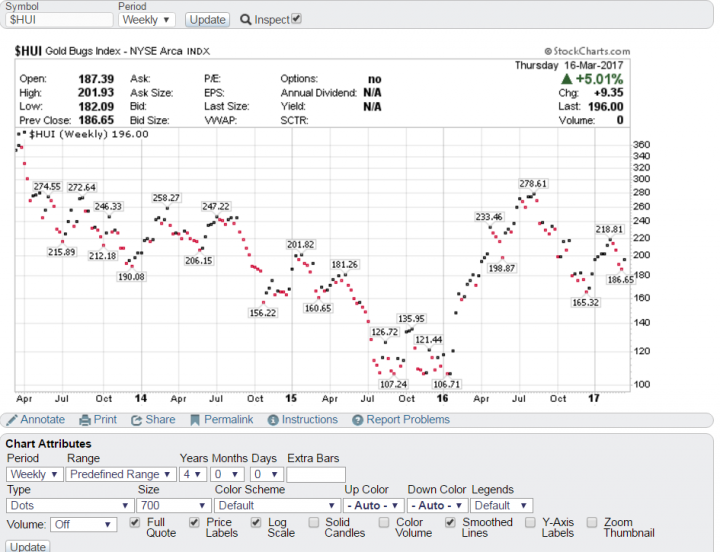The image size is (720, 552).
Task: Open the Up Color Auto selector
Action: (x=373, y=506)
